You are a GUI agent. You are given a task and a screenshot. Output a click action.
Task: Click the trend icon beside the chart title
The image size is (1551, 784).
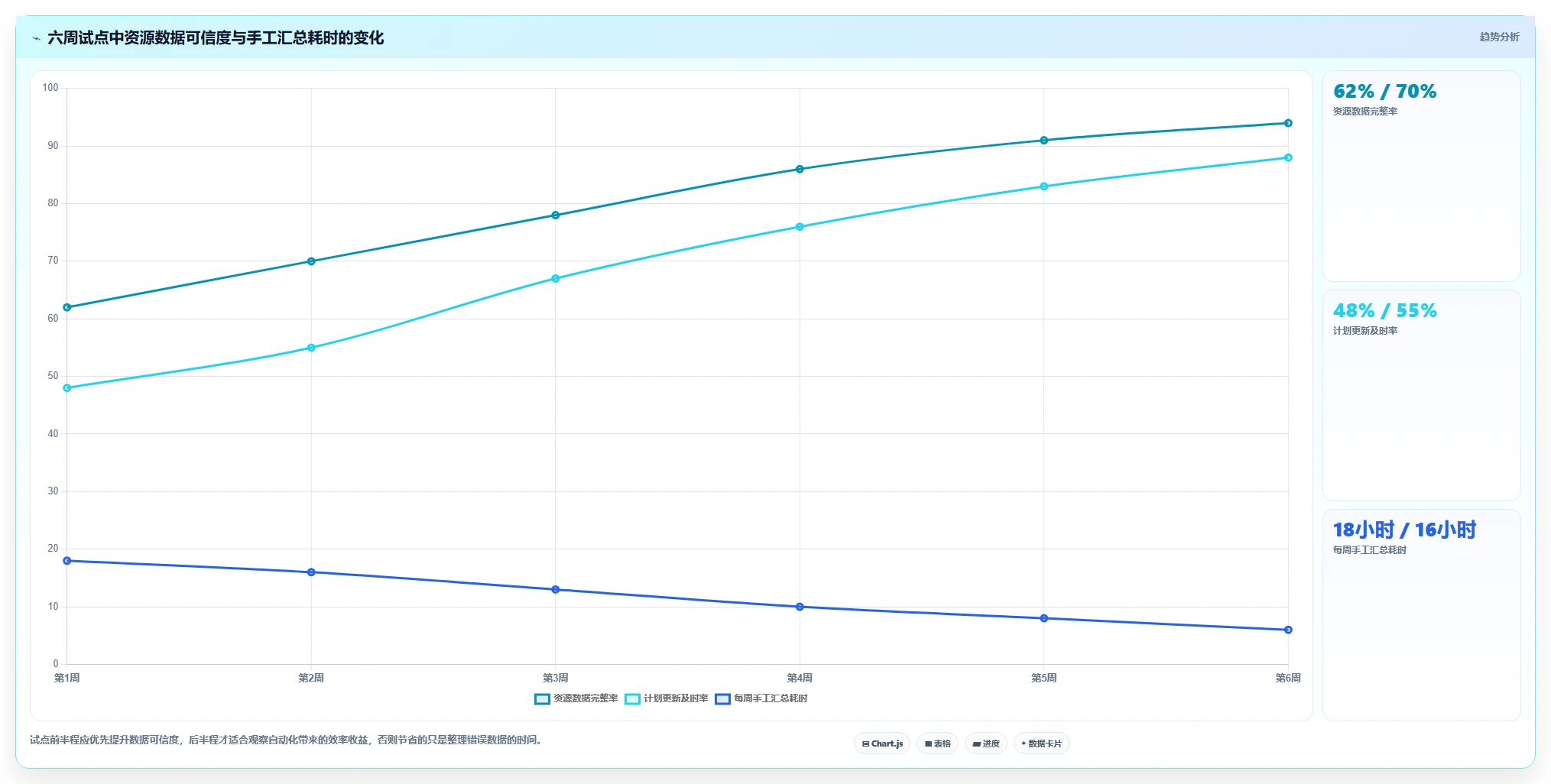(36, 38)
